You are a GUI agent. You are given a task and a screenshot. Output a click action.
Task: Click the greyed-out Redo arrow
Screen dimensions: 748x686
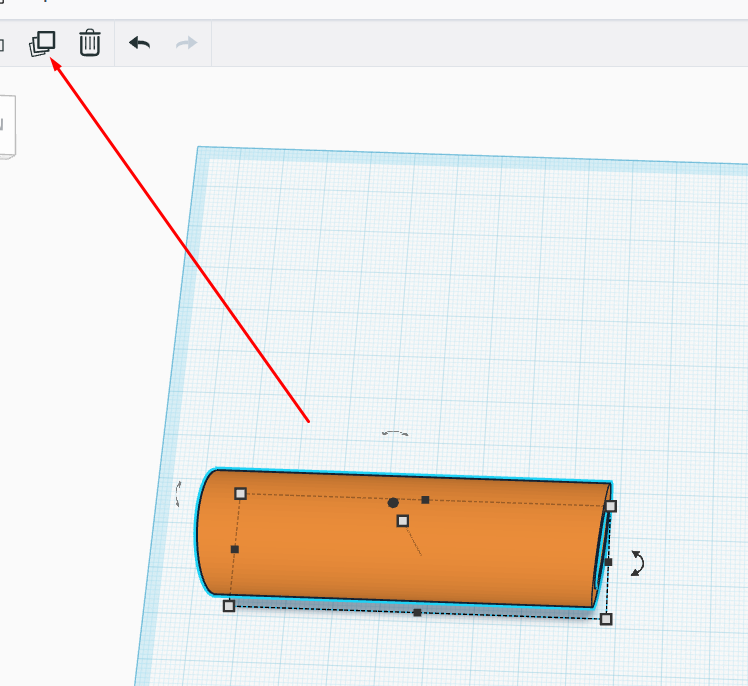coord(186,43)
